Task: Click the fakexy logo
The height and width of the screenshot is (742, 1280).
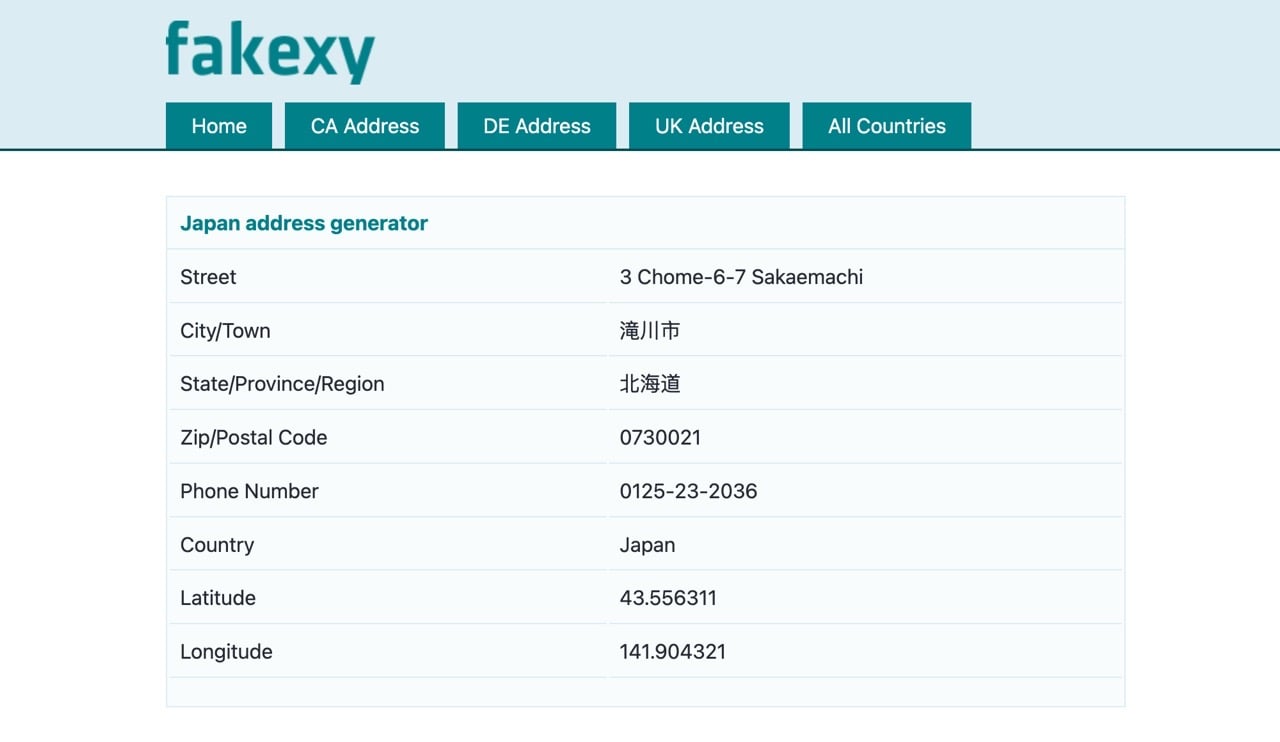Action: coord(270,52)
